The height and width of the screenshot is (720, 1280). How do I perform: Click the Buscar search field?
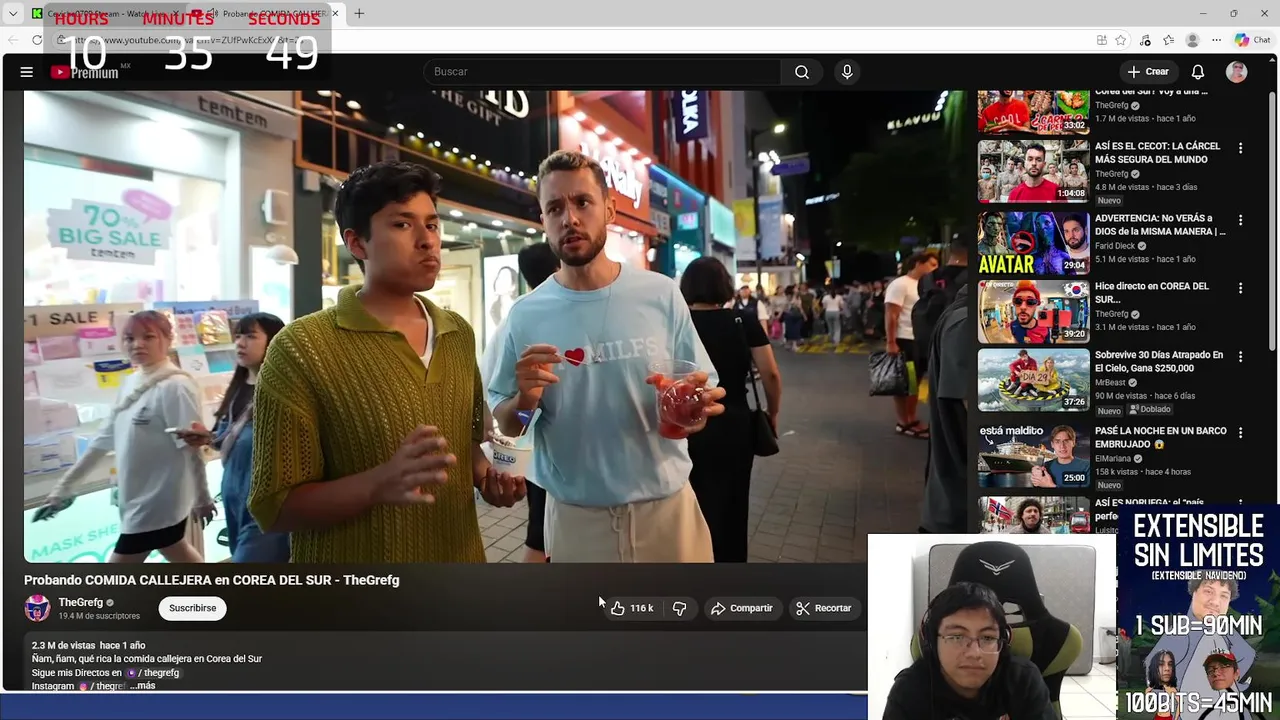(603, 72)
